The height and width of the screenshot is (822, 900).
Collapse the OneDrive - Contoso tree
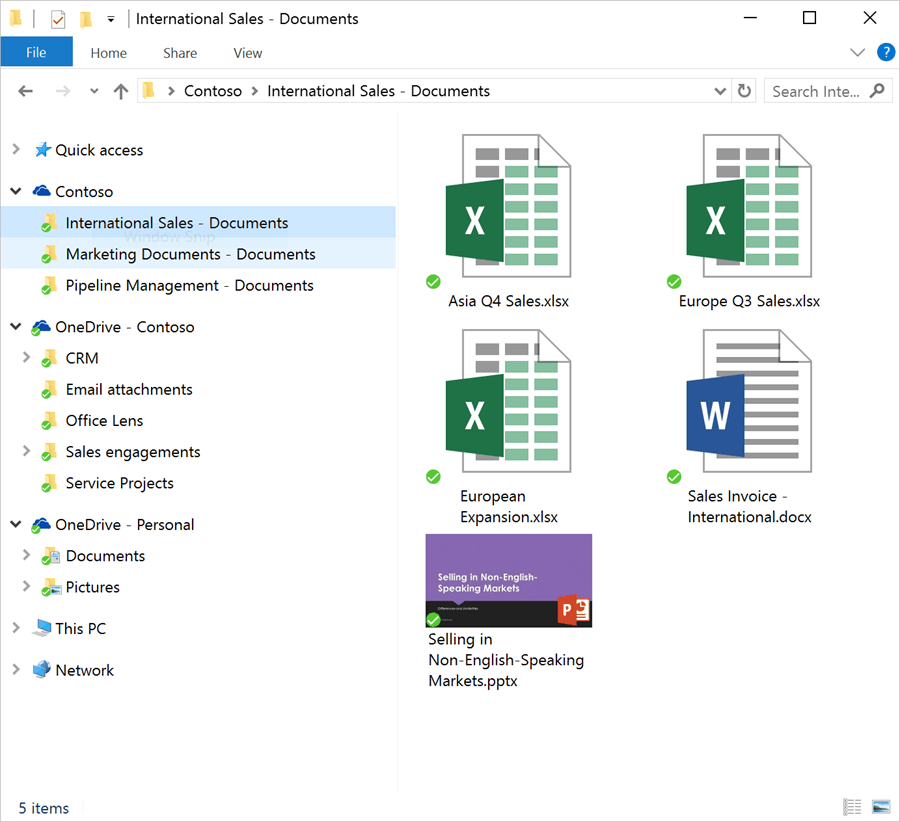point(14,327)
